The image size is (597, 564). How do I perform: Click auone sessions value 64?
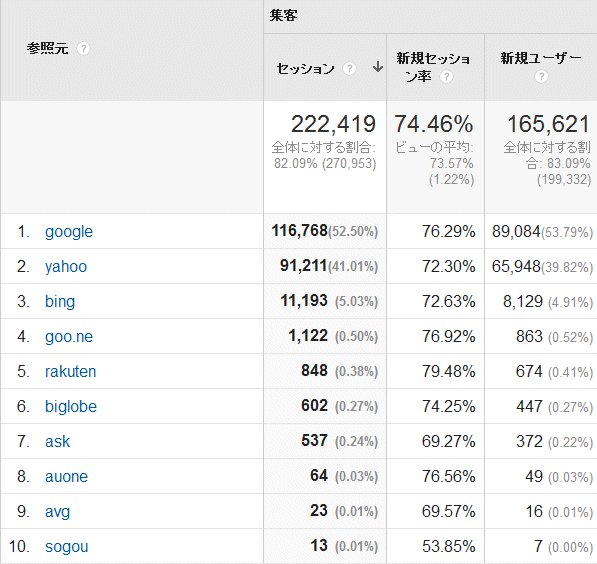pyautogui.click(x=319, y=476)
